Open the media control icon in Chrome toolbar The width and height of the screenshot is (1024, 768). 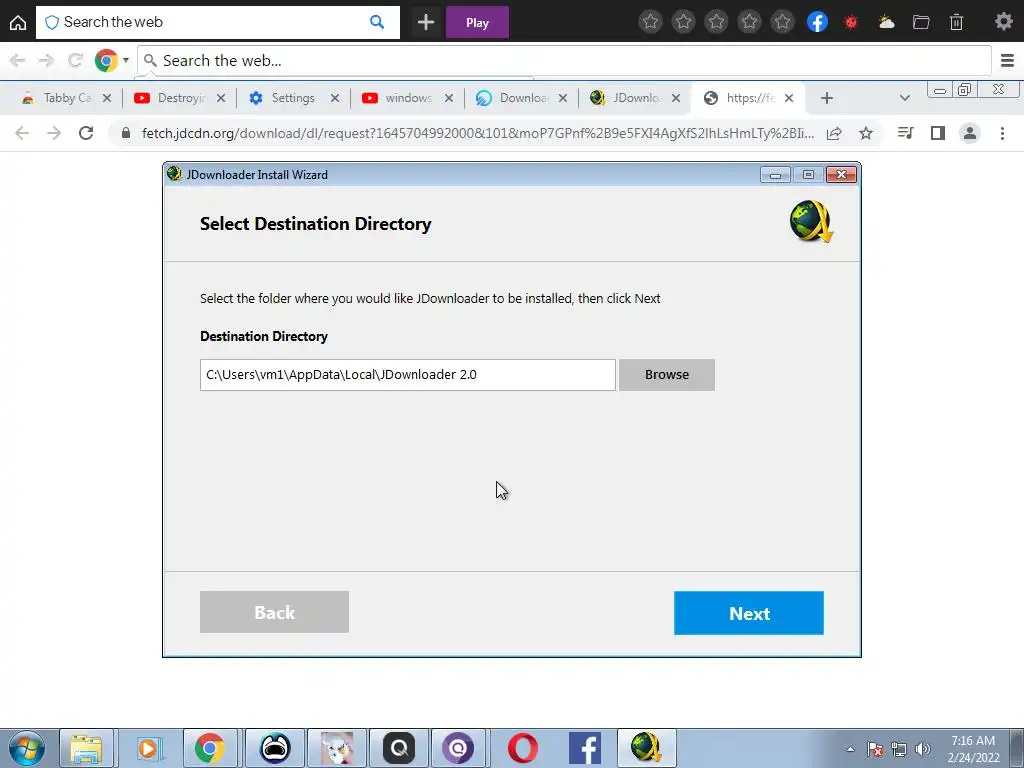click(905, 133)
